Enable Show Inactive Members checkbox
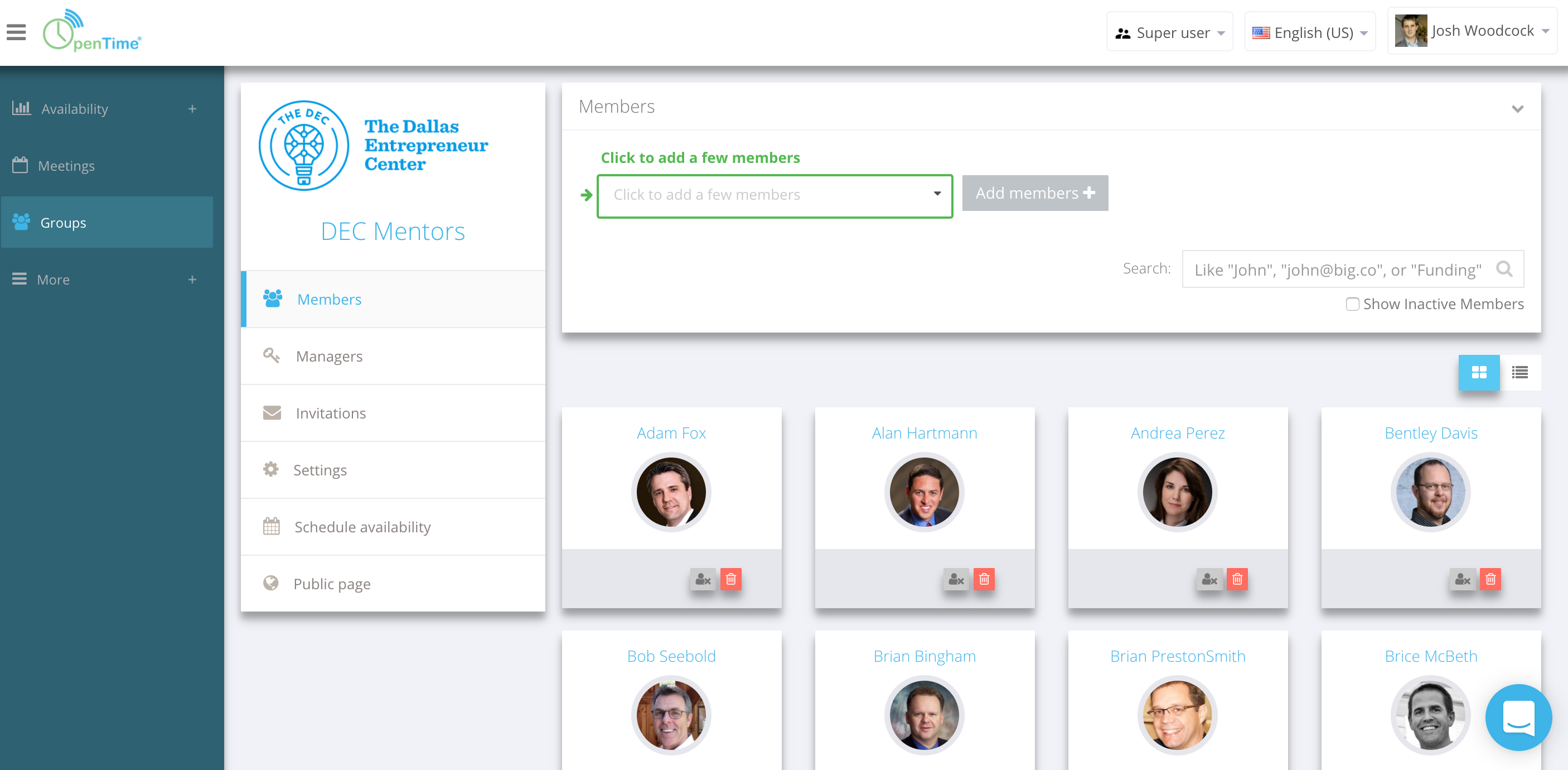The width and height of the screenshot is (1568, 770). (x=1352, y=304)
